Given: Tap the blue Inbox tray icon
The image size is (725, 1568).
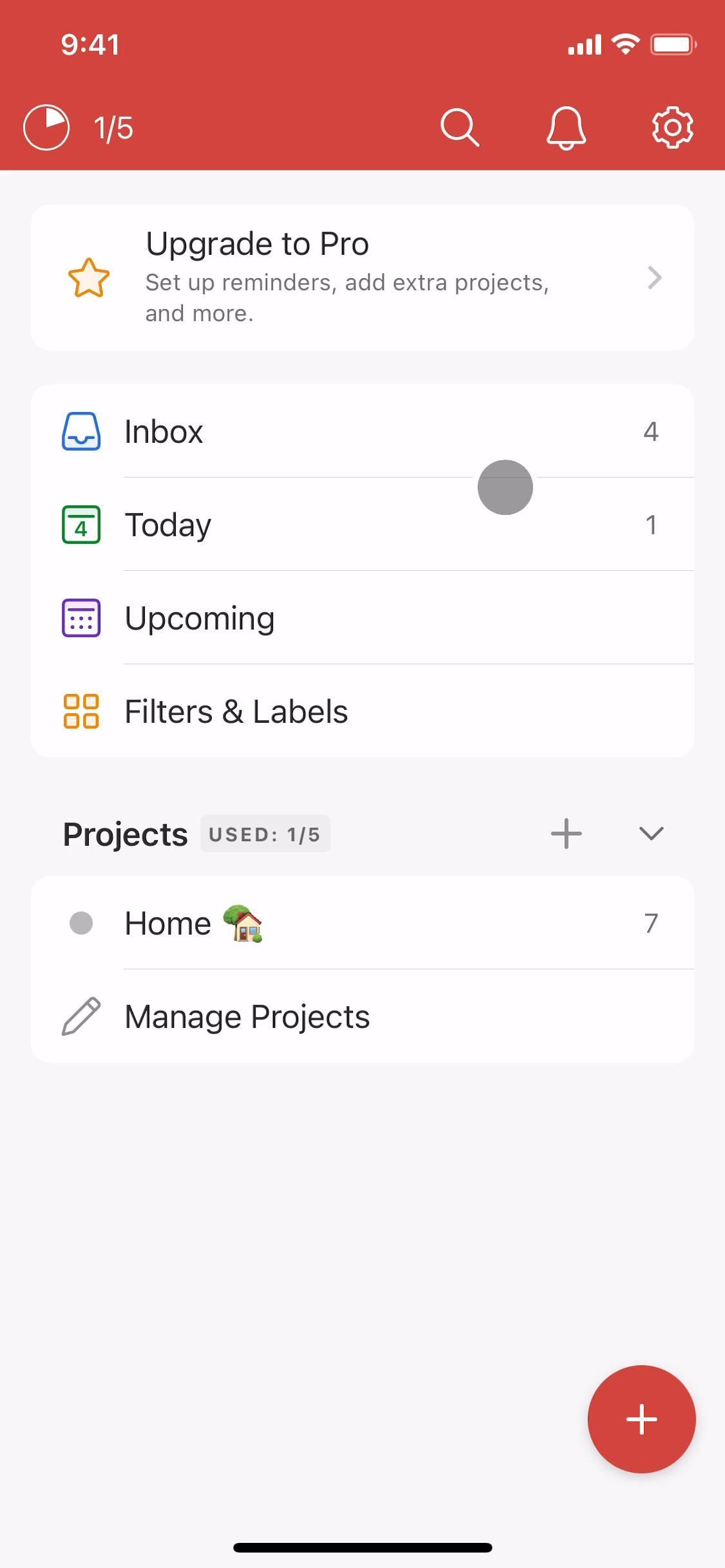Looking at the screenshot, I should [x=81, y=431].
